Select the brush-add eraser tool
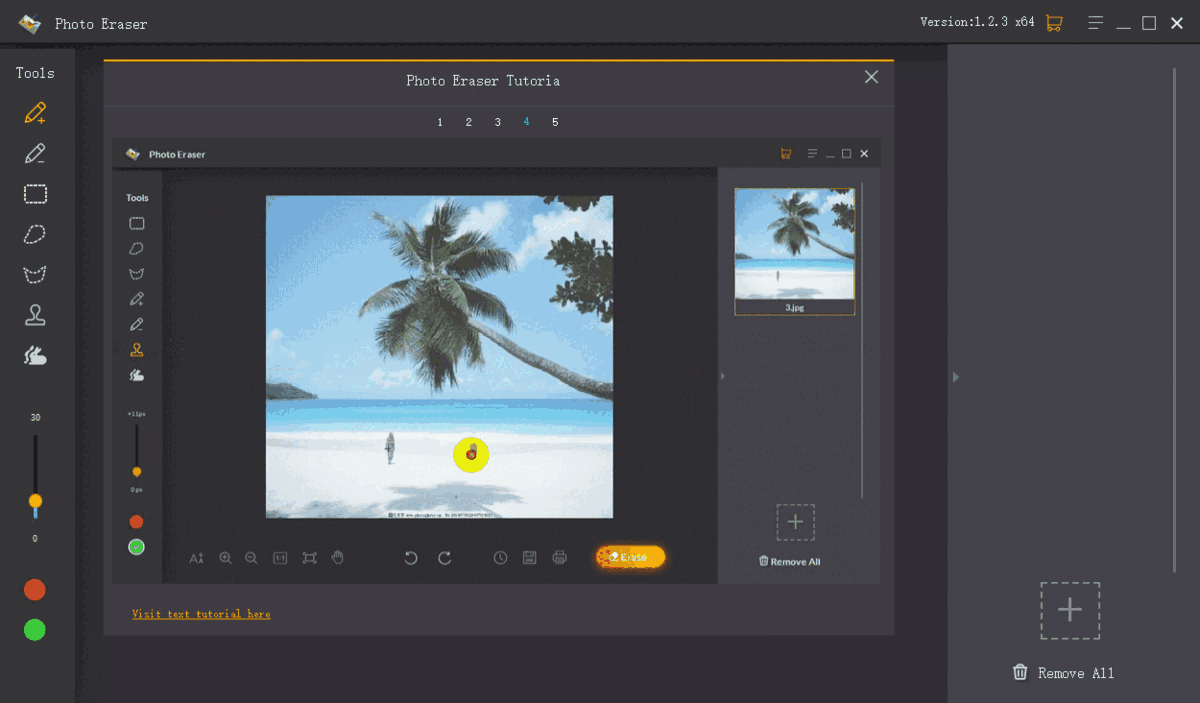The width and height of the screenshot is (1200, 703). (x=35, y=113)
